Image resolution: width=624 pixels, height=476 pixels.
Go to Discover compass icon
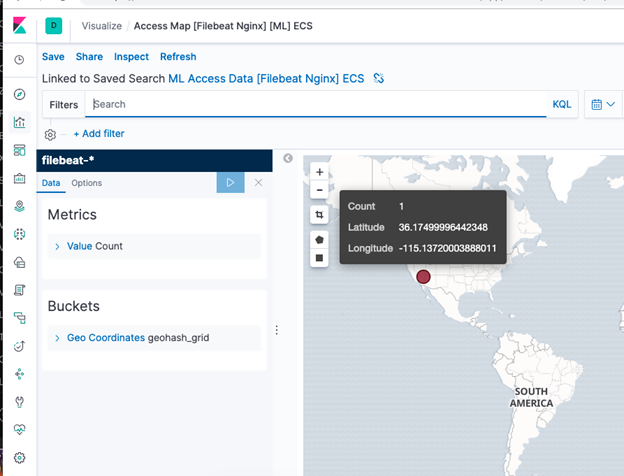[19, 94]
